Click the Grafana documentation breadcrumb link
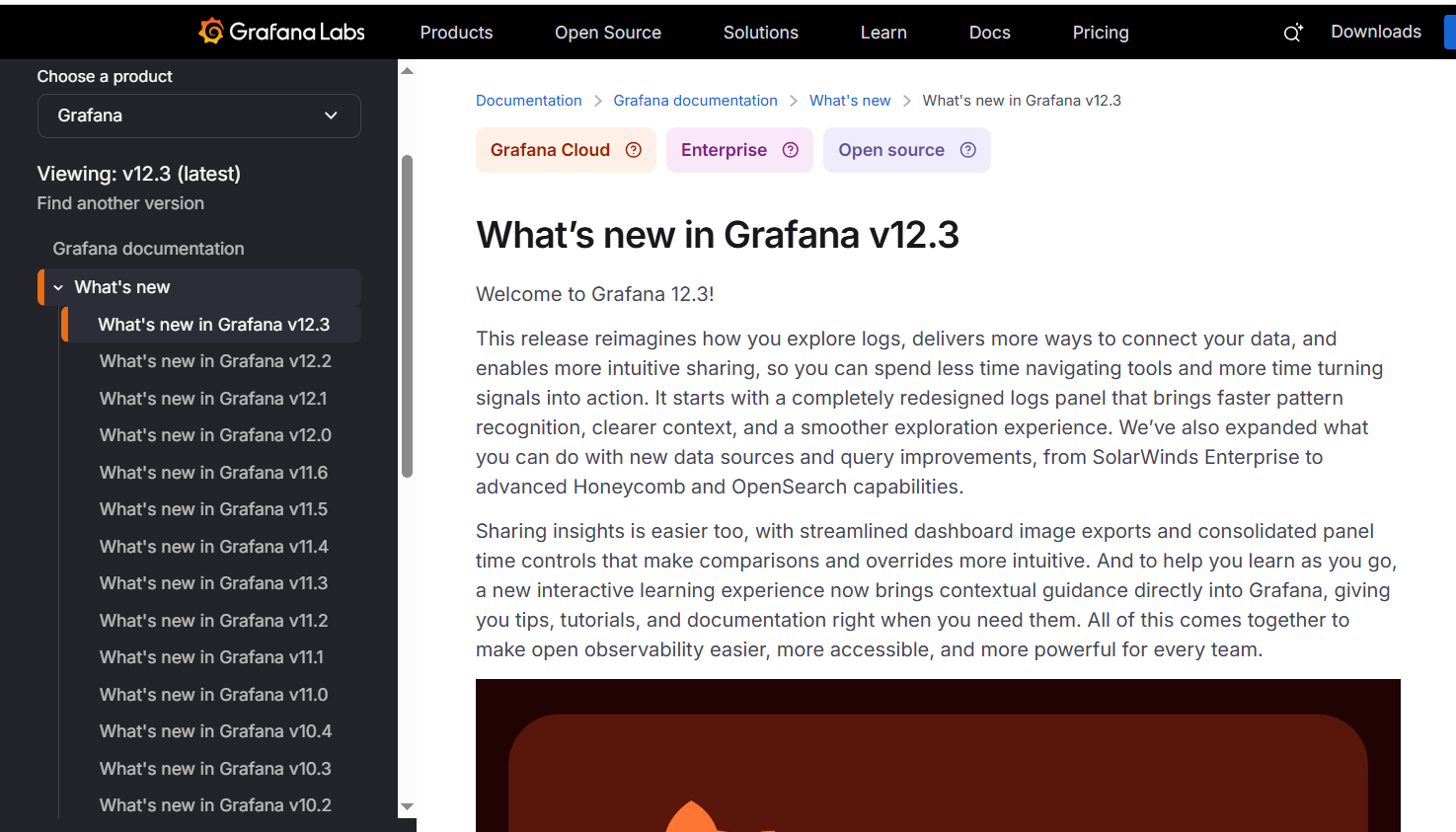1456x832 pixels. coord(695,101)
